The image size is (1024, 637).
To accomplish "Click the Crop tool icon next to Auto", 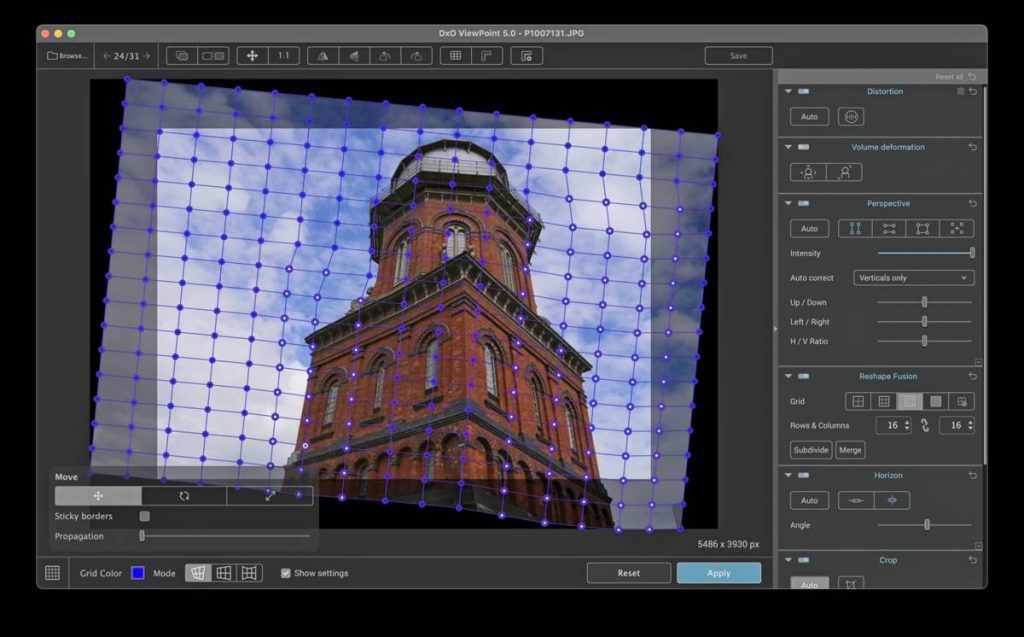I will (851, 584).
